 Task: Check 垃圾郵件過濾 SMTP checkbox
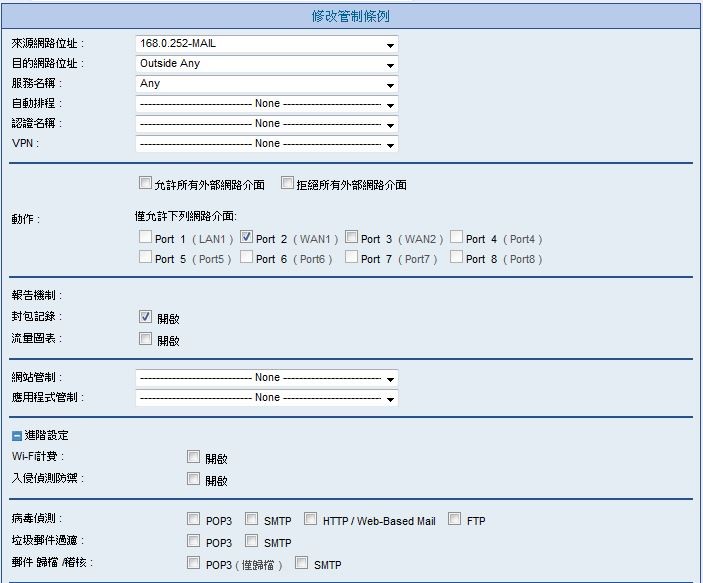click(x=252, y=540)
